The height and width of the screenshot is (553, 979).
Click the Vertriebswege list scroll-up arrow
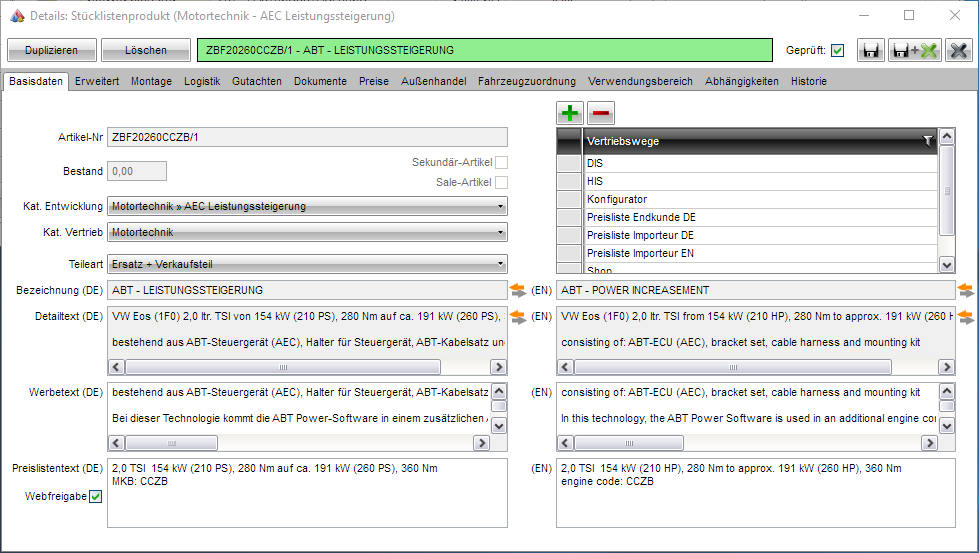click(x=947, y=136)
